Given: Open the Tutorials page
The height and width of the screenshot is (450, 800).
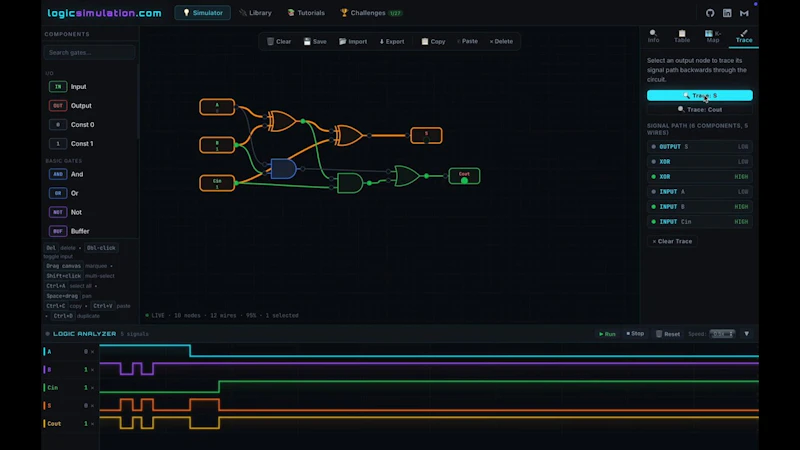Looking at the screenshot, I should [306, 13].
